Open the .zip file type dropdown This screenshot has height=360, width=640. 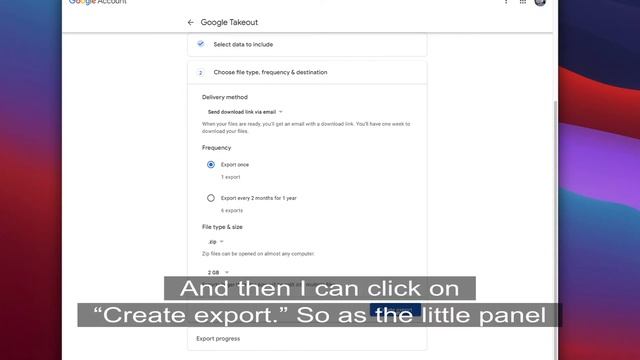point(216,242)
